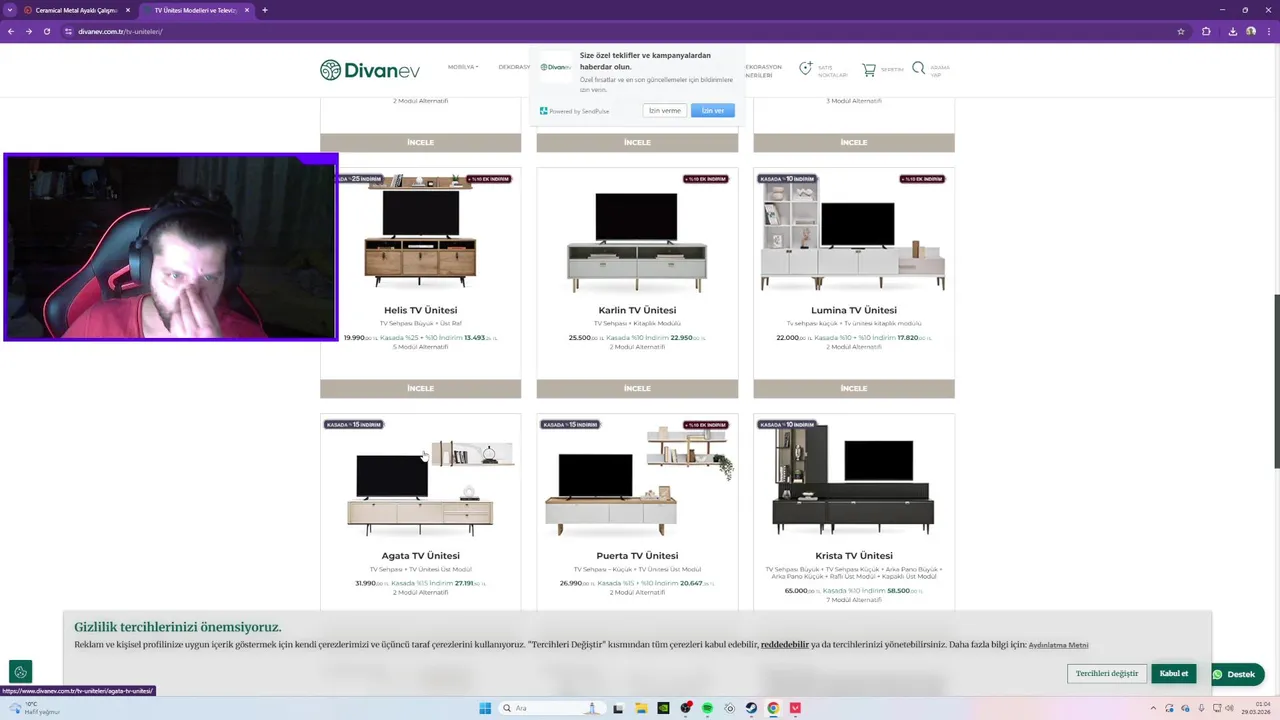Click the page vertical scrollbar thumb
This screenshot has width=1280, height=720.
1276,381
